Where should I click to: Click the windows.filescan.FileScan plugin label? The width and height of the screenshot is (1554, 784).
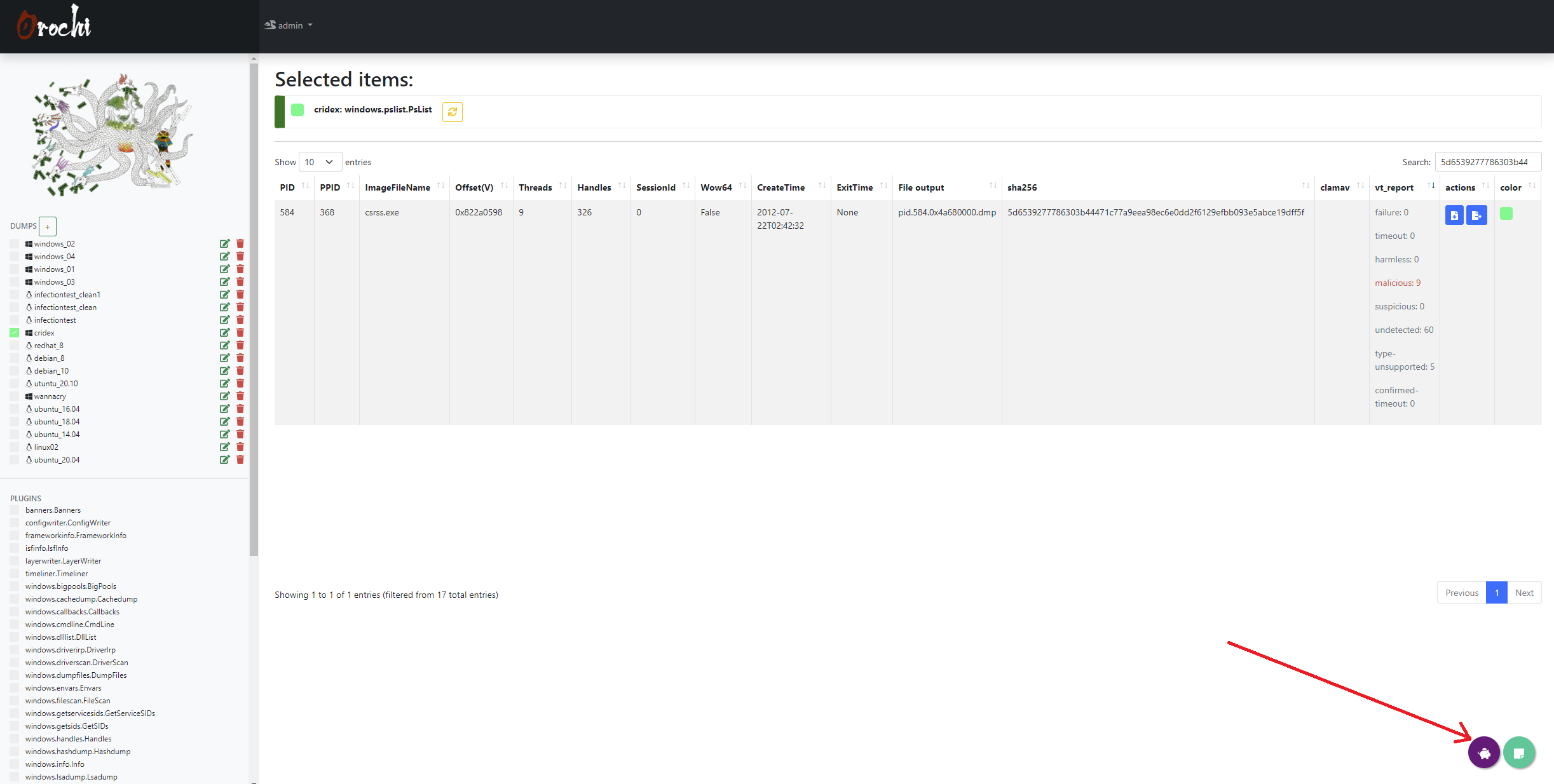[67, 701]
